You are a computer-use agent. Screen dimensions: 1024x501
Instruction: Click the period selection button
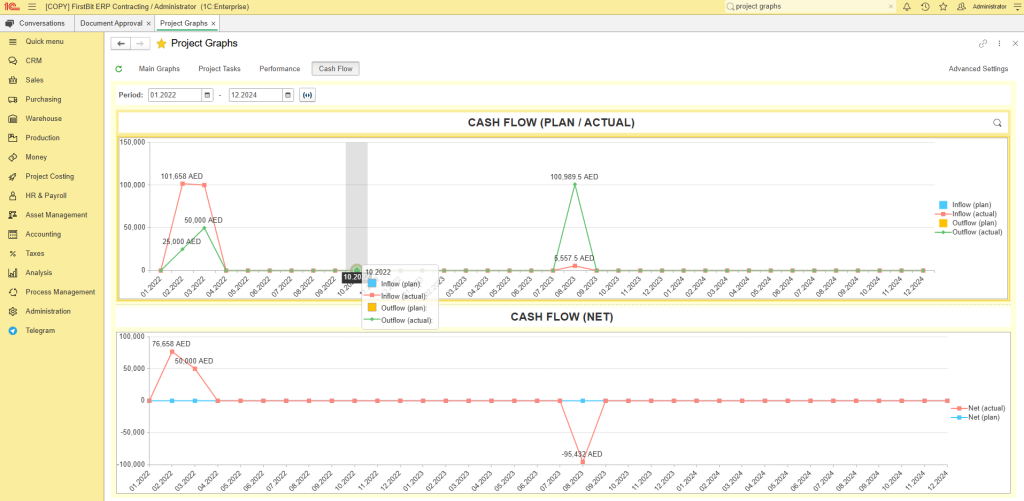click(307, 95)
